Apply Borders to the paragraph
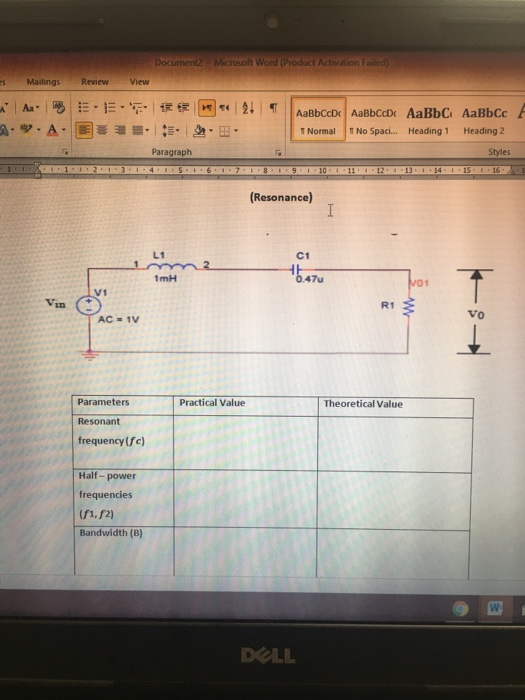This screenshot has width=525, height=700. [225, 131]
